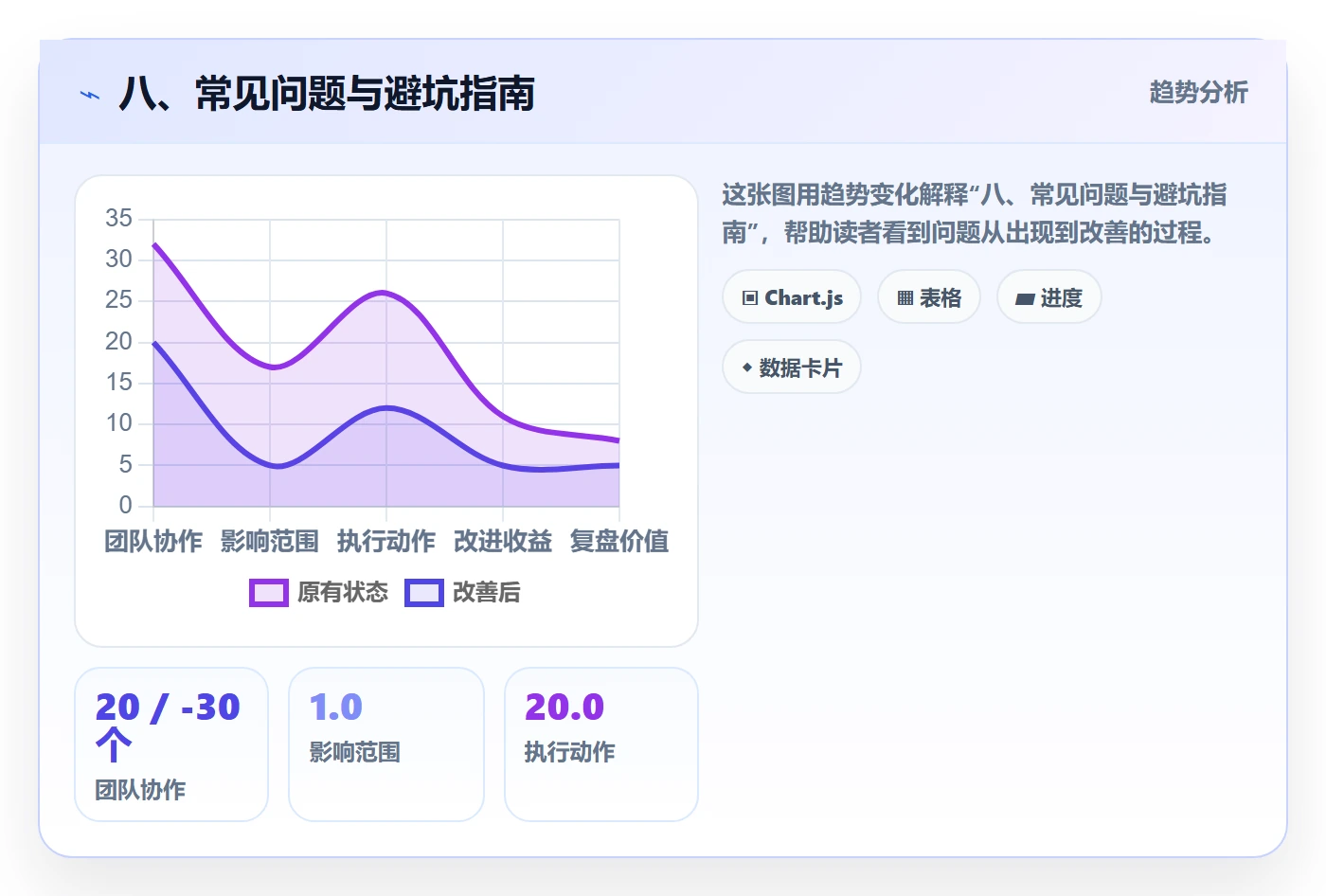Click the 35 y-axis tick label
This screenshot has width=1326, height=896.
[118, 219]
